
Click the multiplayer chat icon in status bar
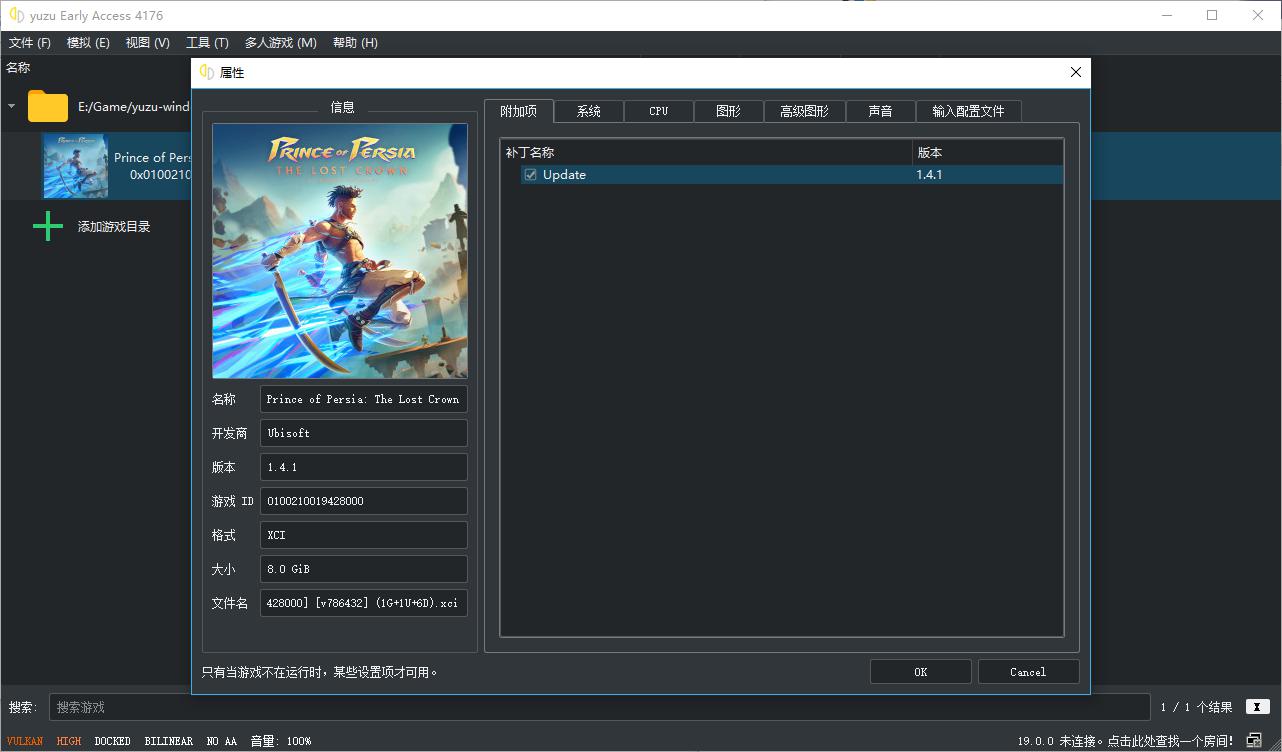[1253, 741]
